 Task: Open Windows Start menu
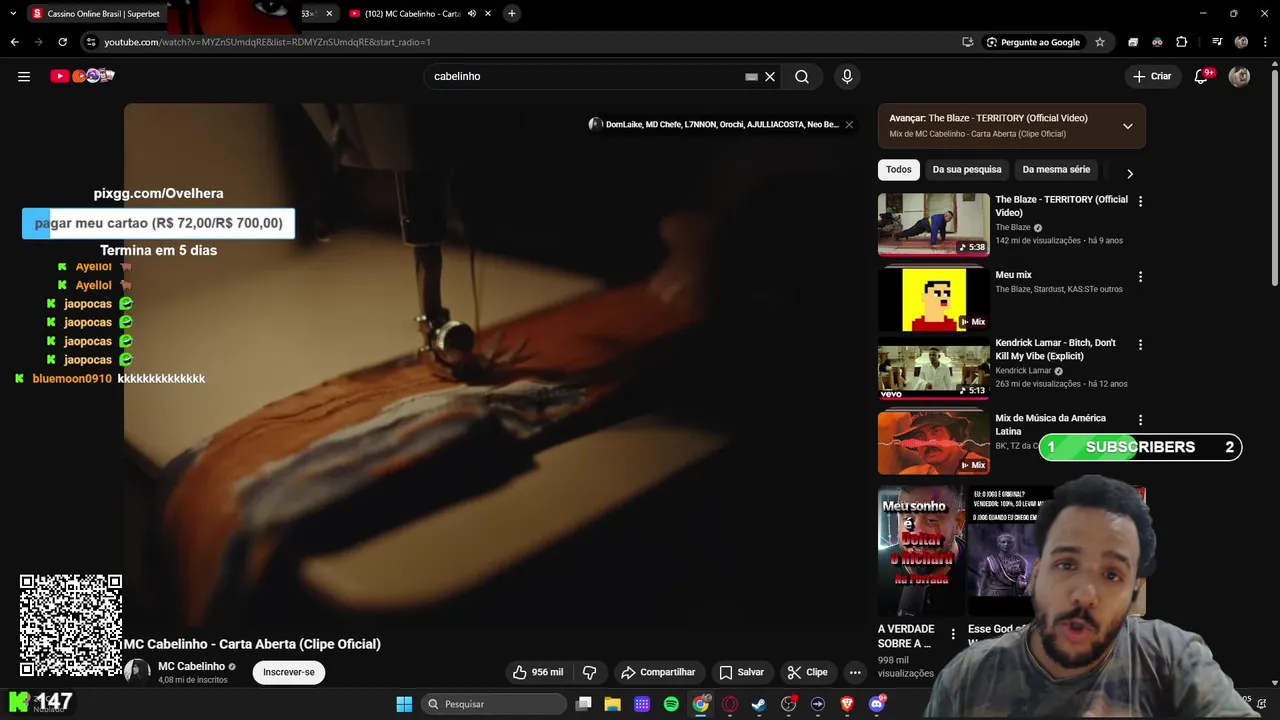point(404,704)
